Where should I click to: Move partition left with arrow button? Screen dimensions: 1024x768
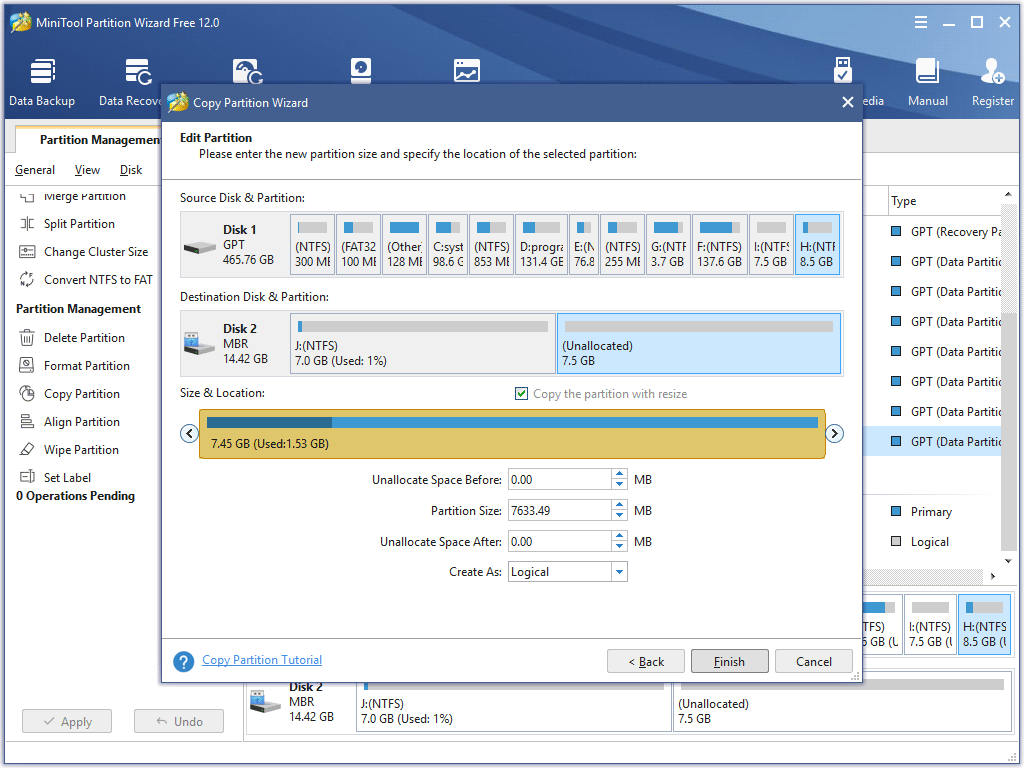[x=189, y=434]
